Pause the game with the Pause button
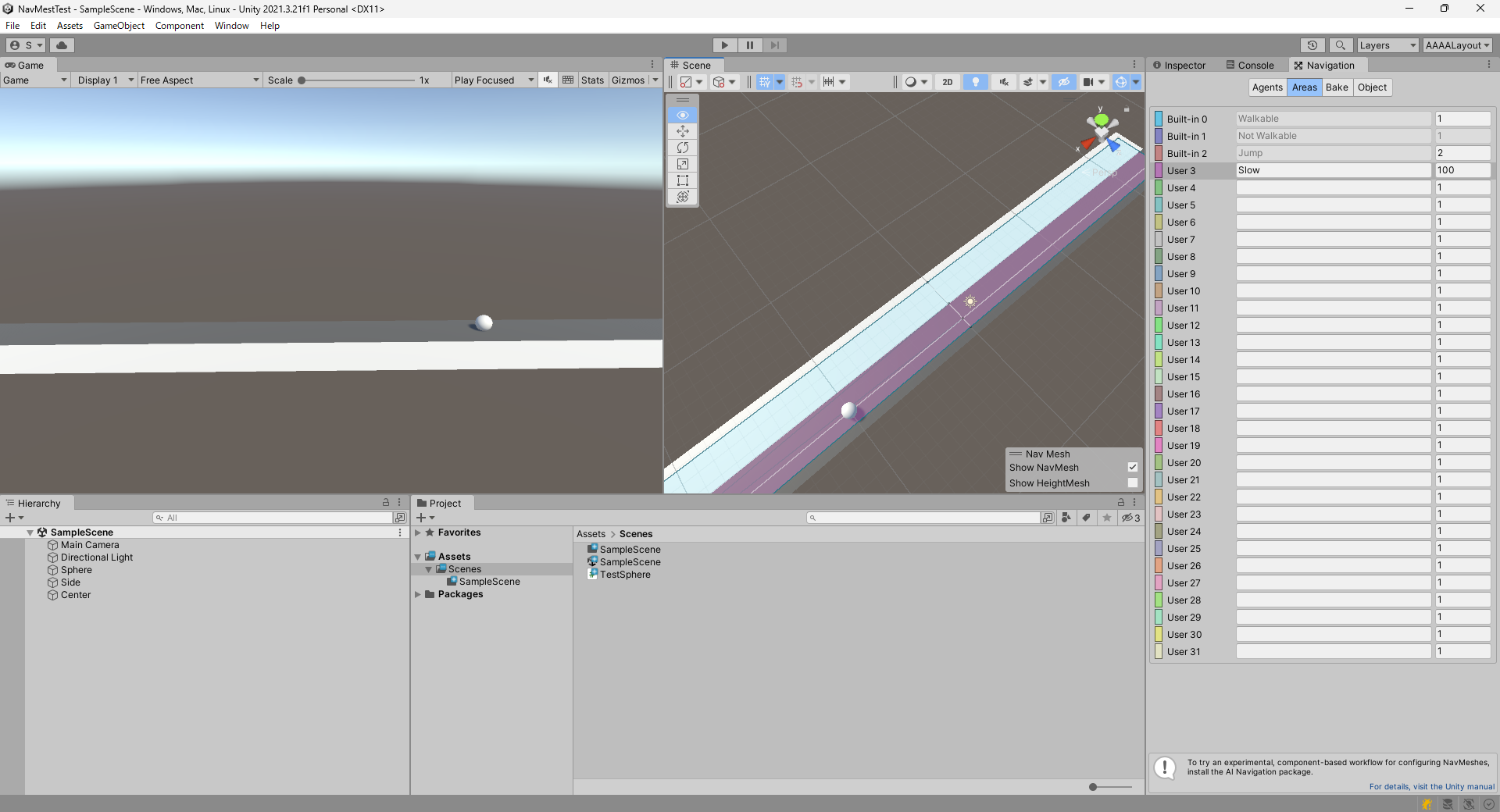Image resolution: width=1500 pixels, height=812 pixels. (750, 45)
